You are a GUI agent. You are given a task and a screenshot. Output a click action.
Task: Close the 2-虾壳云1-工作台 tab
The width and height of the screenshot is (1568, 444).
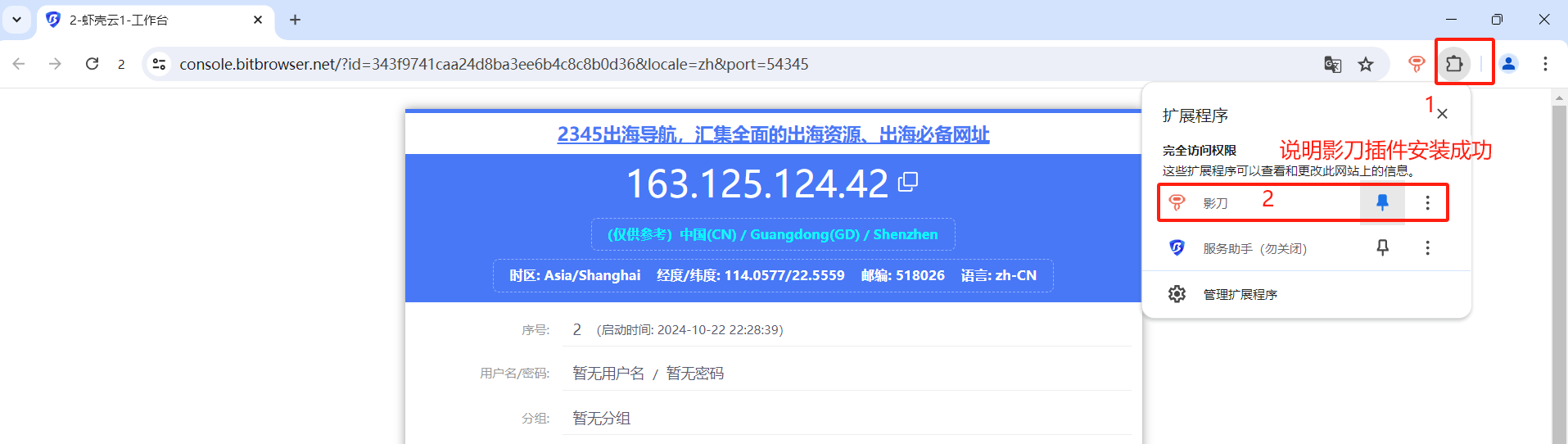258,20
